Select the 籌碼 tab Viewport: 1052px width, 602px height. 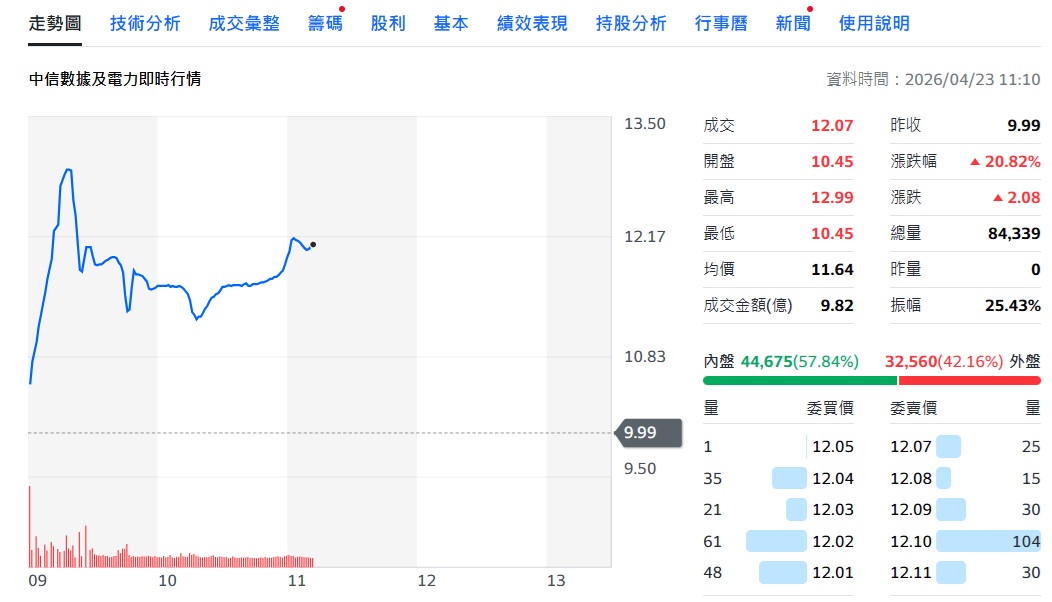pyautogui.click(x=324, y=23)
